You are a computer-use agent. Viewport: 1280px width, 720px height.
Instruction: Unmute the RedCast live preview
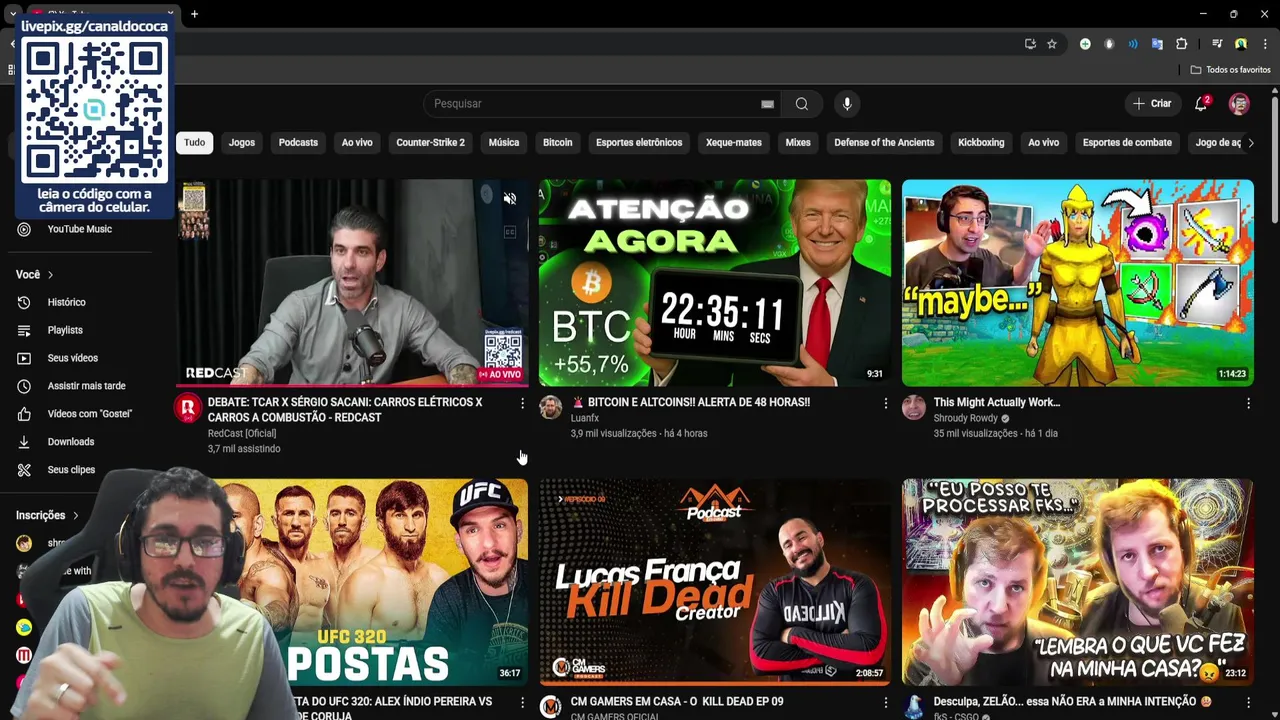tap(510, 199)
